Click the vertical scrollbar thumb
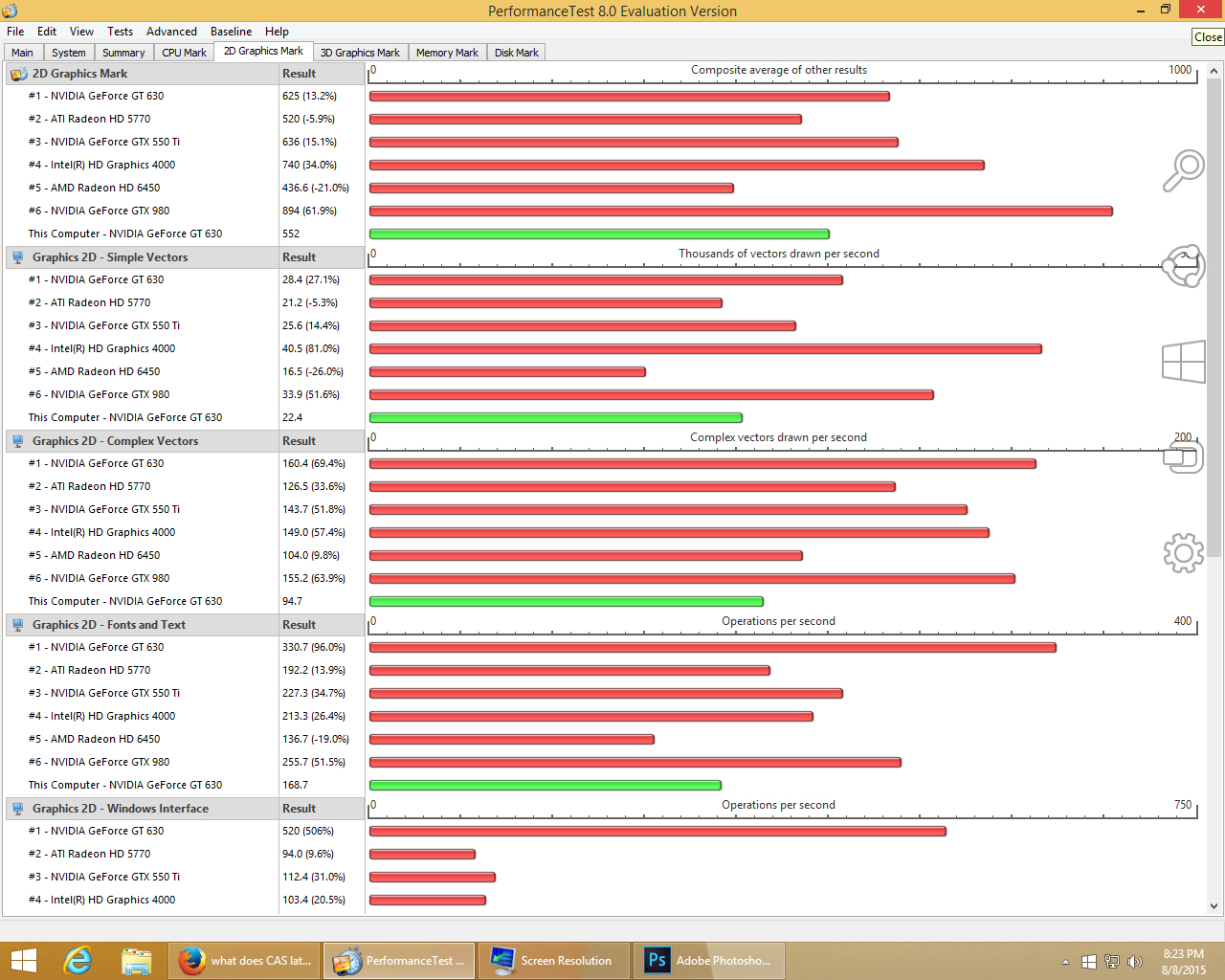 click(x=1214, y=317)
